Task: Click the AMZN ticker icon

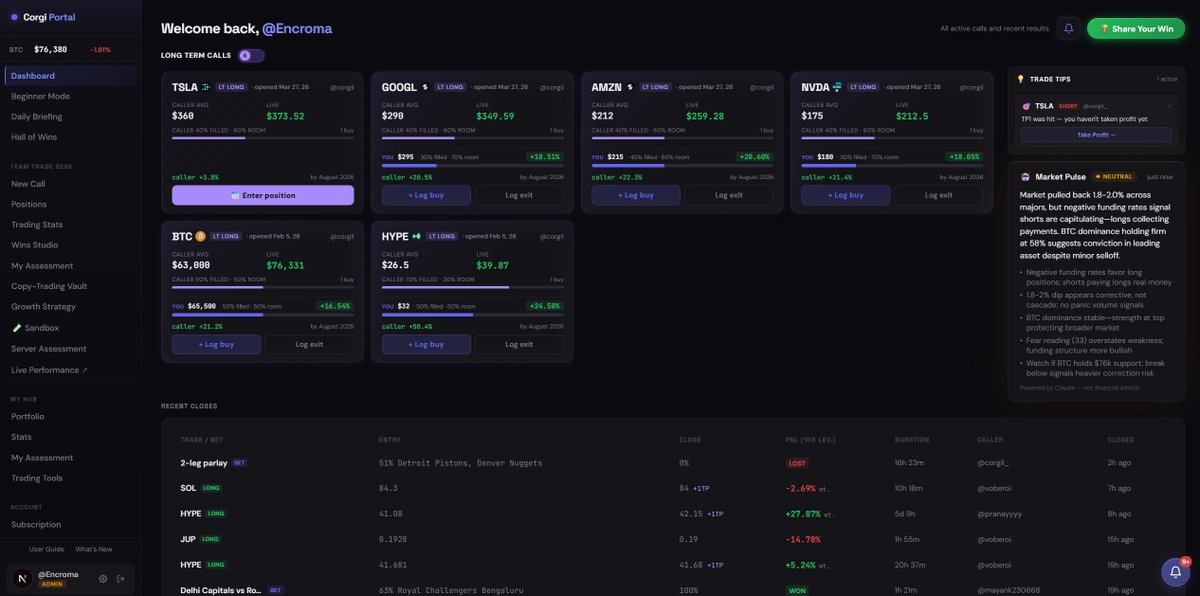Action: [x=630, y=87]
